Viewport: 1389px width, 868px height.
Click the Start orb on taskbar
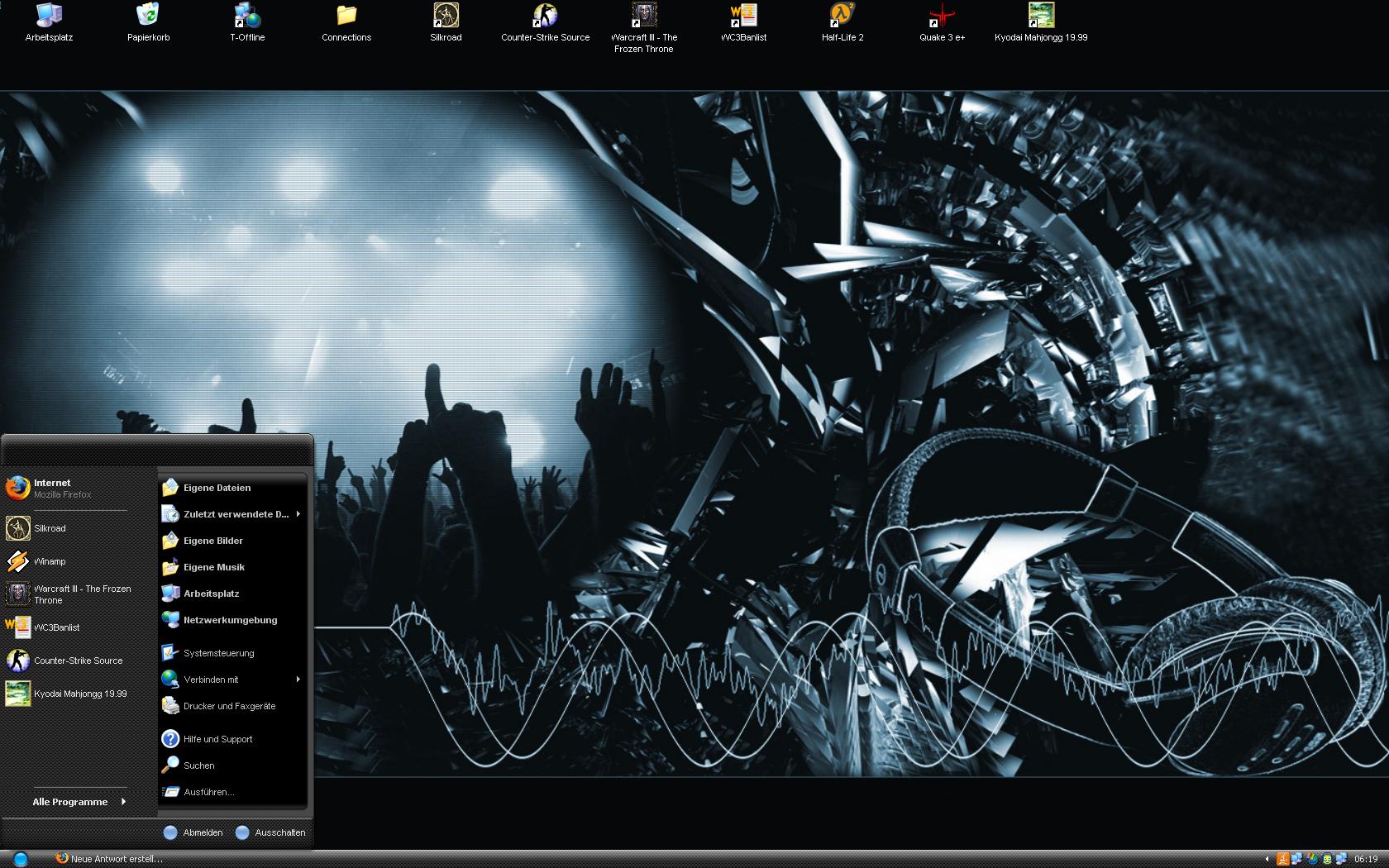(x=20, y=859)
